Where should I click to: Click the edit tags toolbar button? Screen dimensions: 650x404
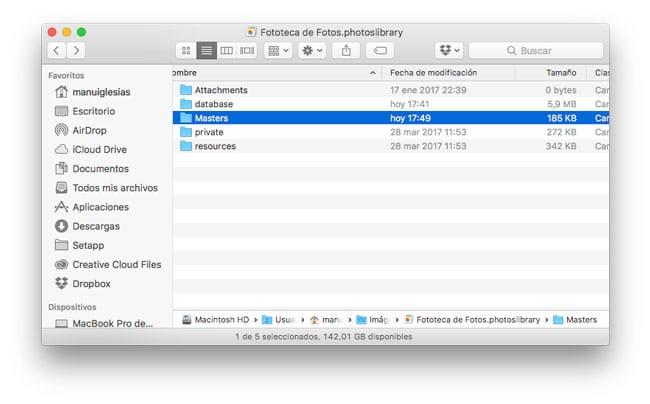(x=380, y=51)
